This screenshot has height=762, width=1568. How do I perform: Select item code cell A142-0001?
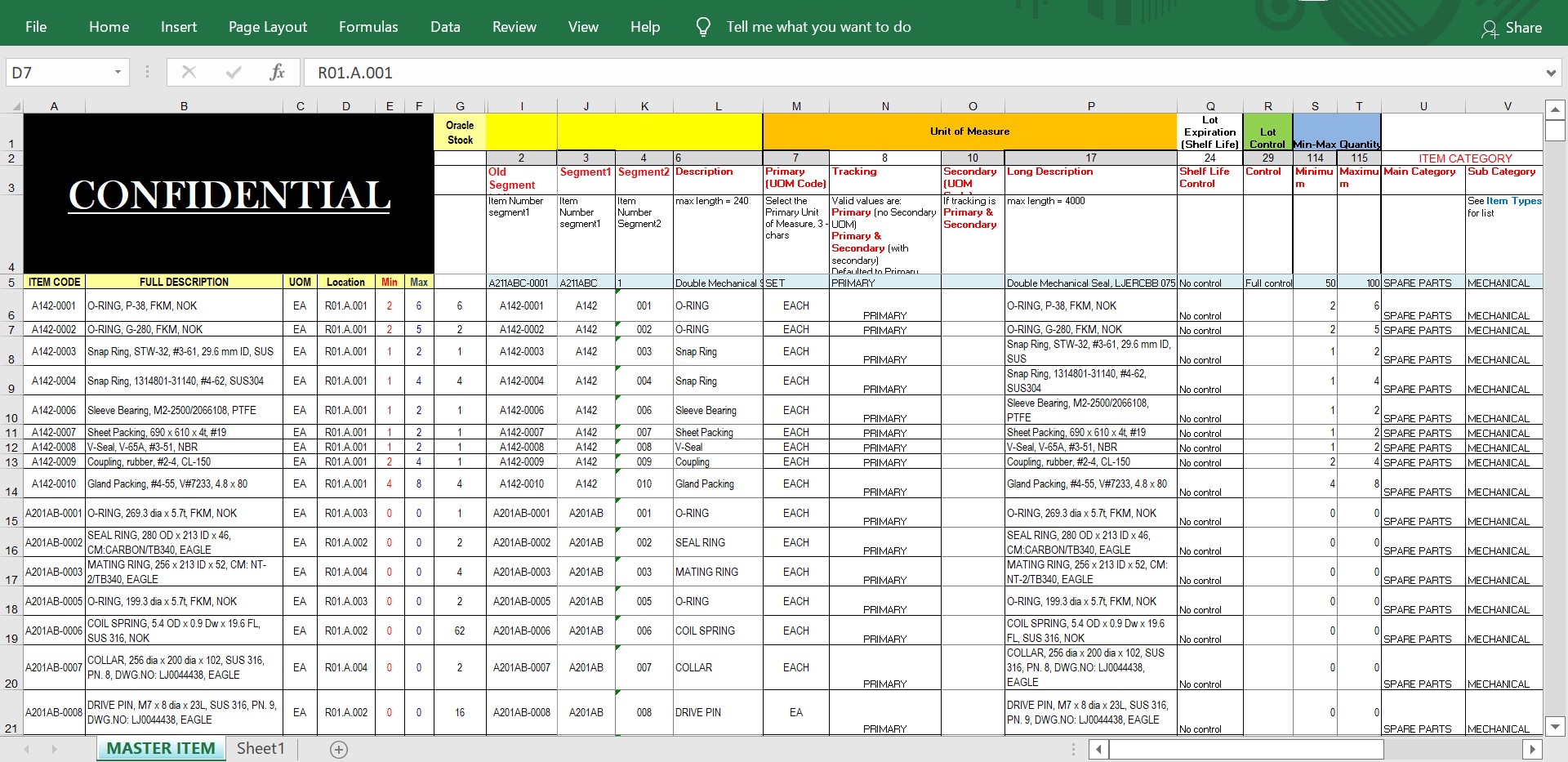(54, 306)
